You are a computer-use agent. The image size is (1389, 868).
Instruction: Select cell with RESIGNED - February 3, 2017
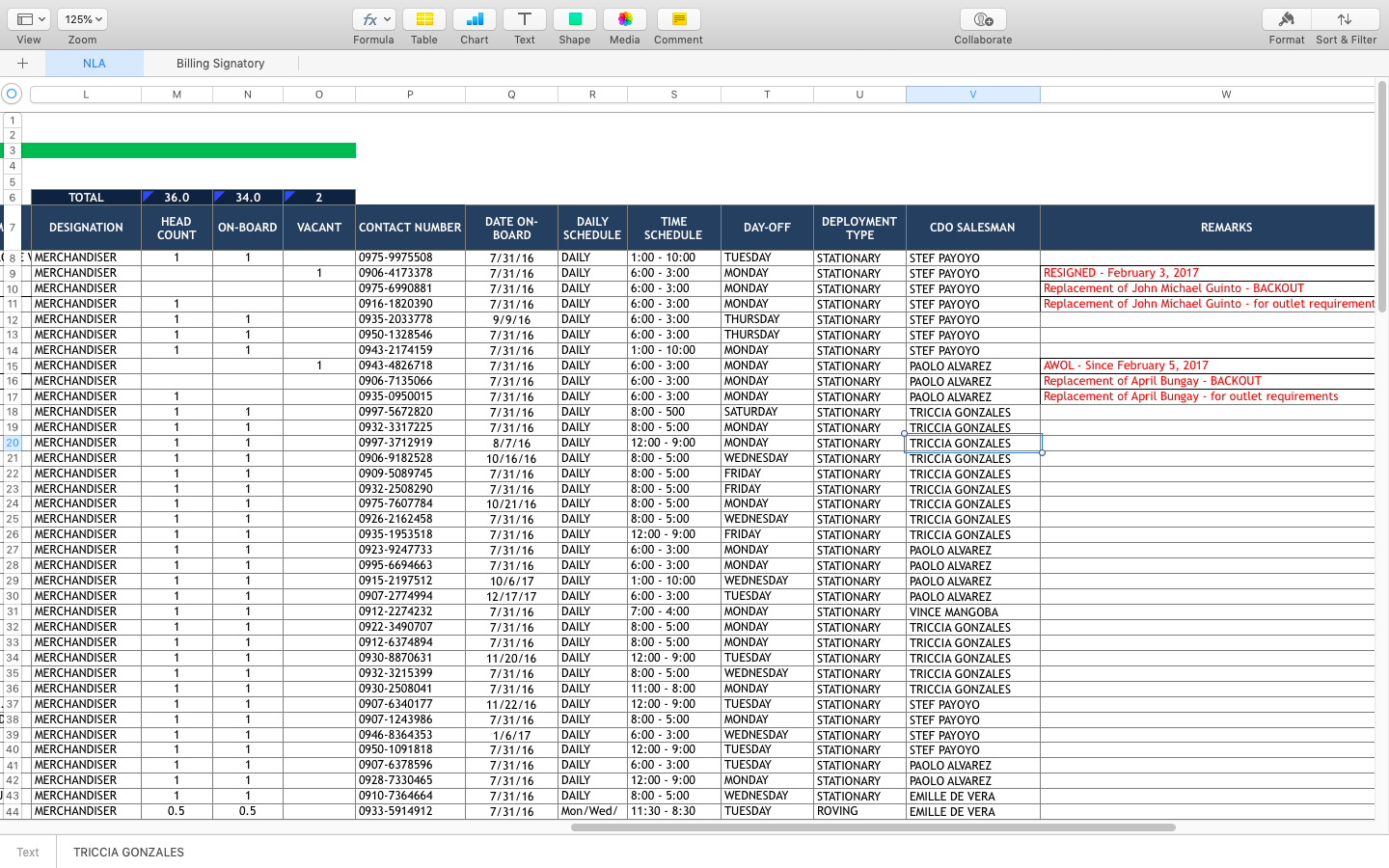pos(1207,273)
